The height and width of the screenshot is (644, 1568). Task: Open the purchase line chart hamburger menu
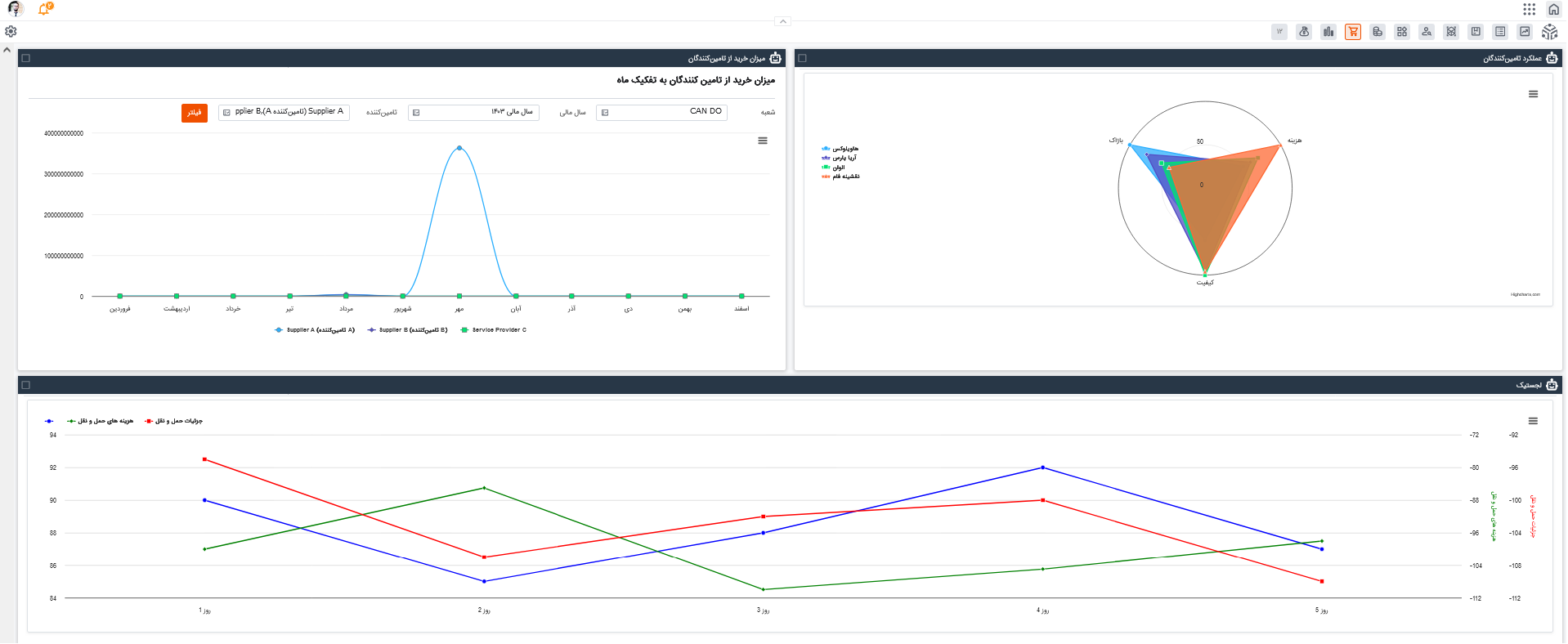[x=763, y=141]
